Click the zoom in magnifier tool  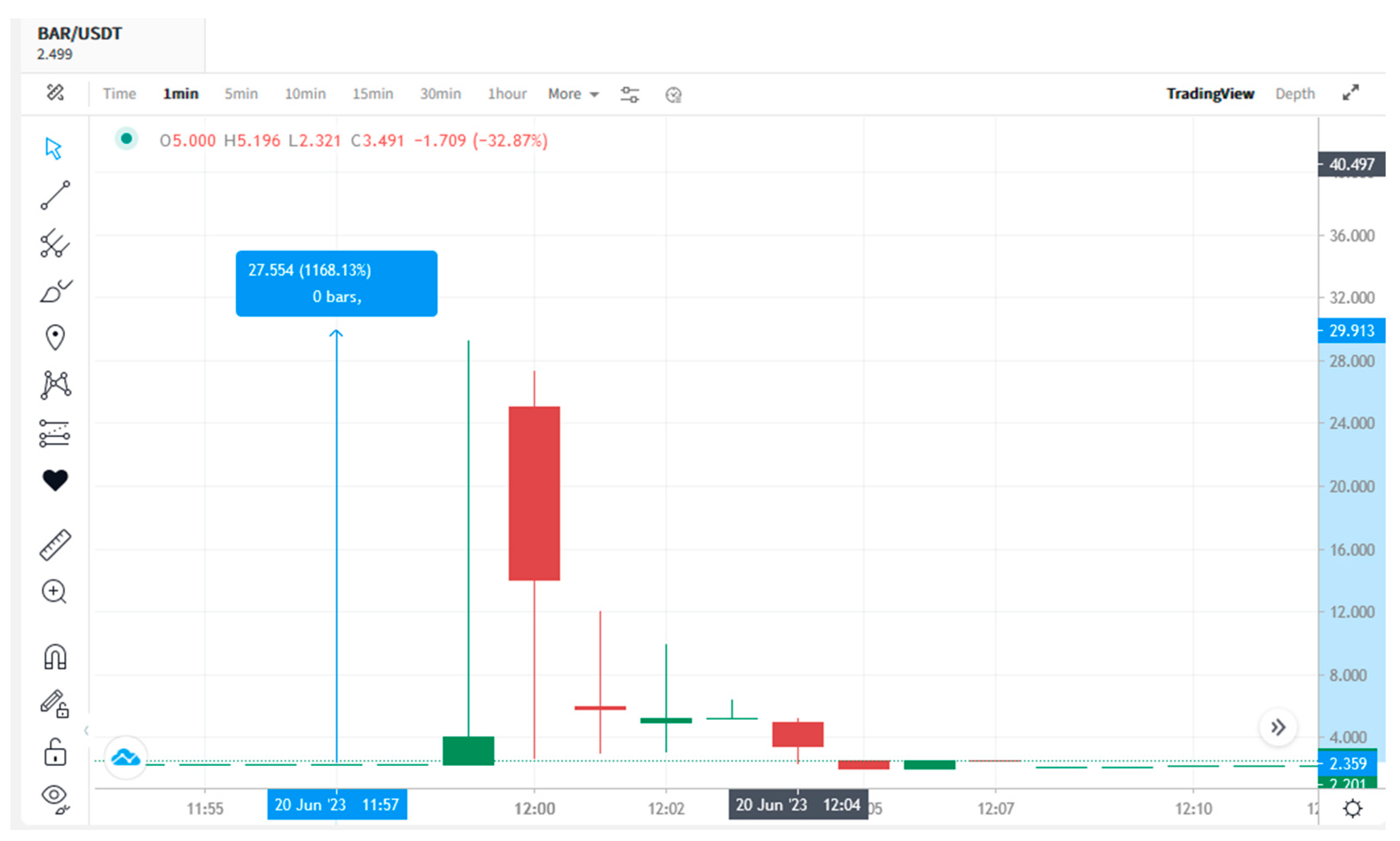click(x=54, y=592)
